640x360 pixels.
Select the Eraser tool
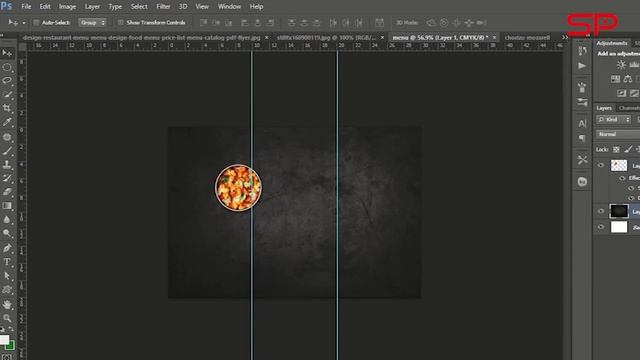click(7, 192)
